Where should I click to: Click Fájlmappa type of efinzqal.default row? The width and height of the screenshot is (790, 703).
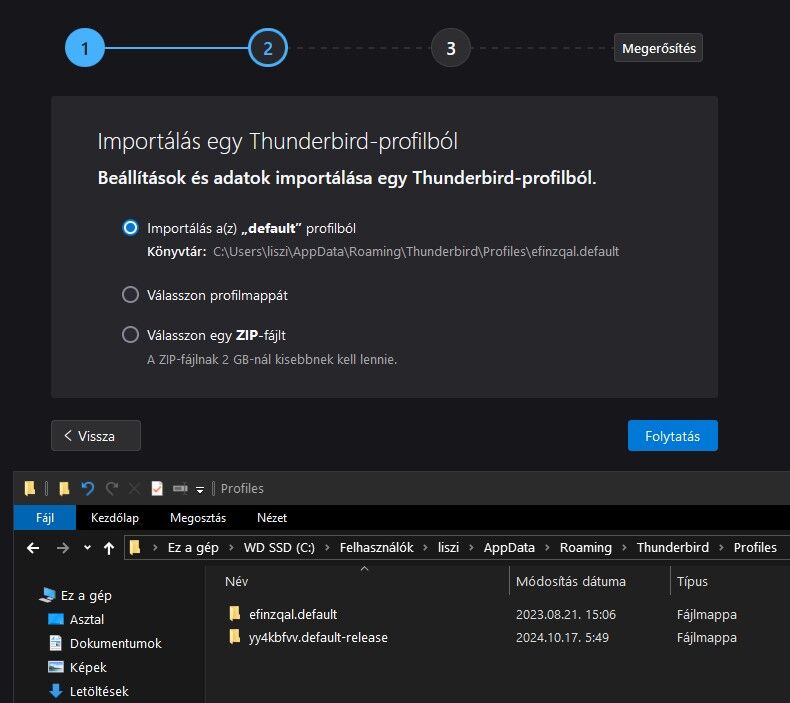706,614
